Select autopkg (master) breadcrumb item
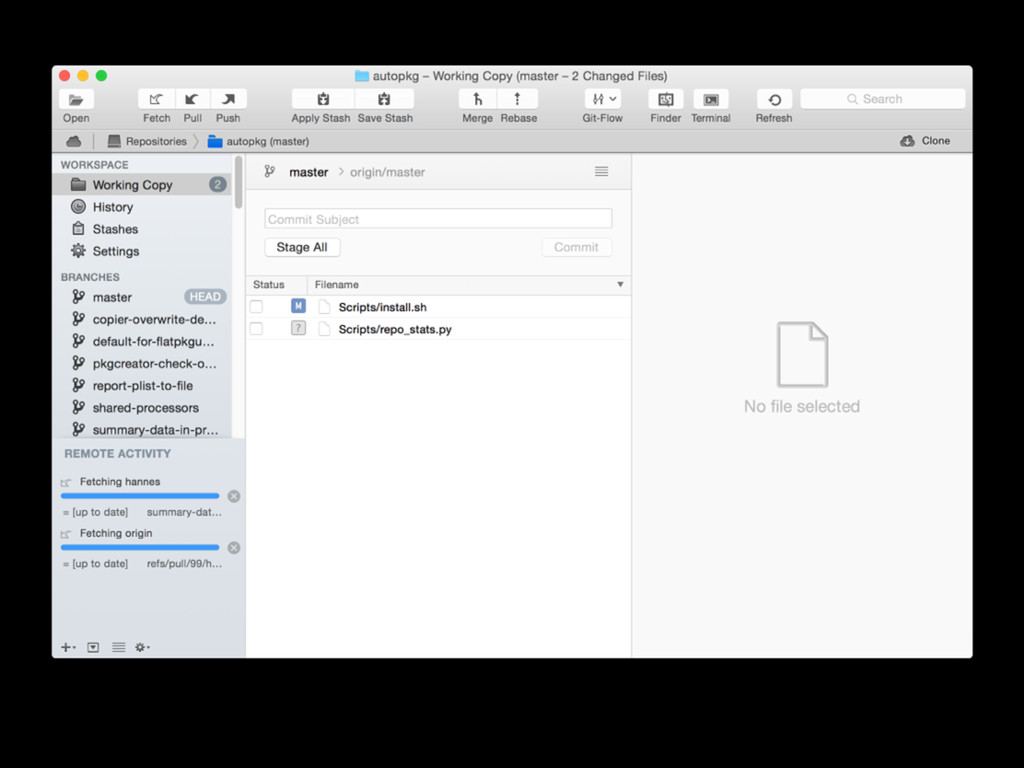The height and width of the screenshot is (768, 1024). click(259, 141)
